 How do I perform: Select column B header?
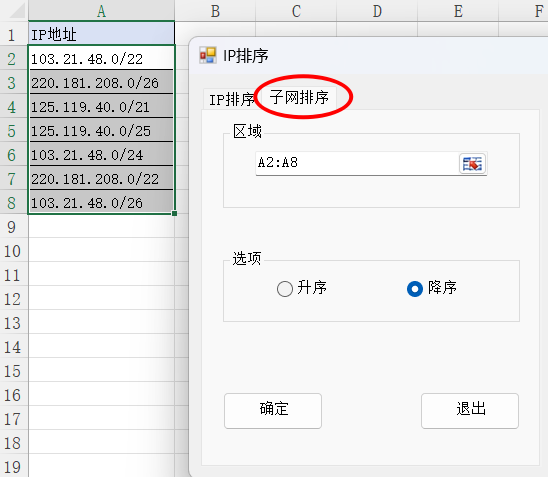215,10
